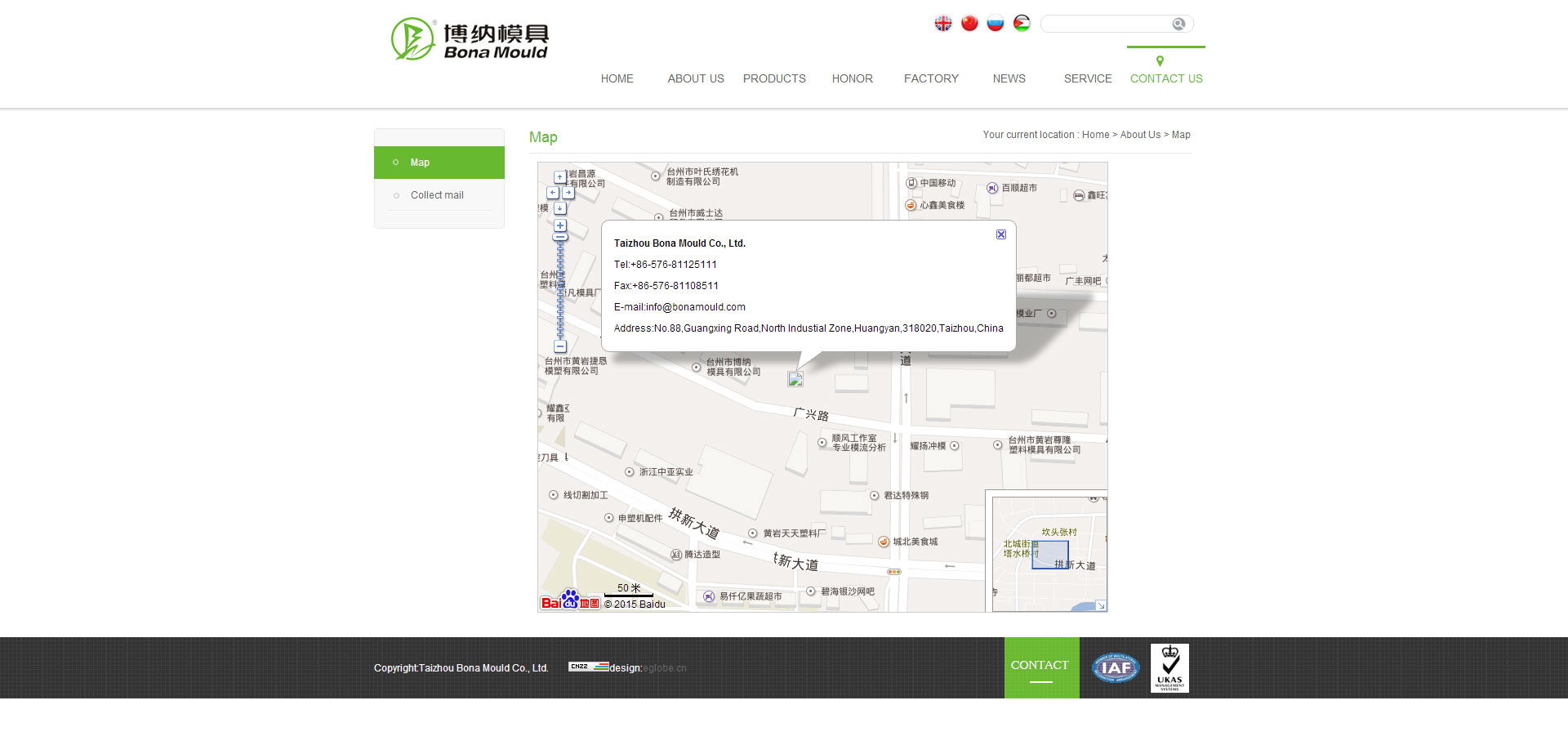This screenshot has width=1568, height=754.
Task: Open the PRODUCTS menu item
Action: (x=774, y=78)
